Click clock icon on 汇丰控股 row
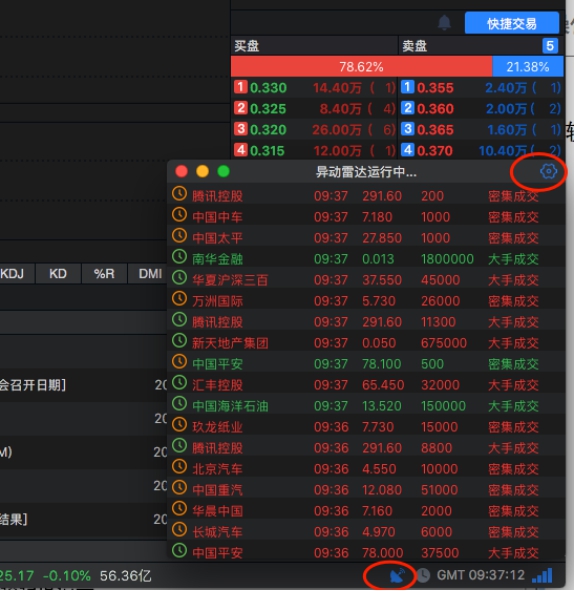 pos(179,383)
